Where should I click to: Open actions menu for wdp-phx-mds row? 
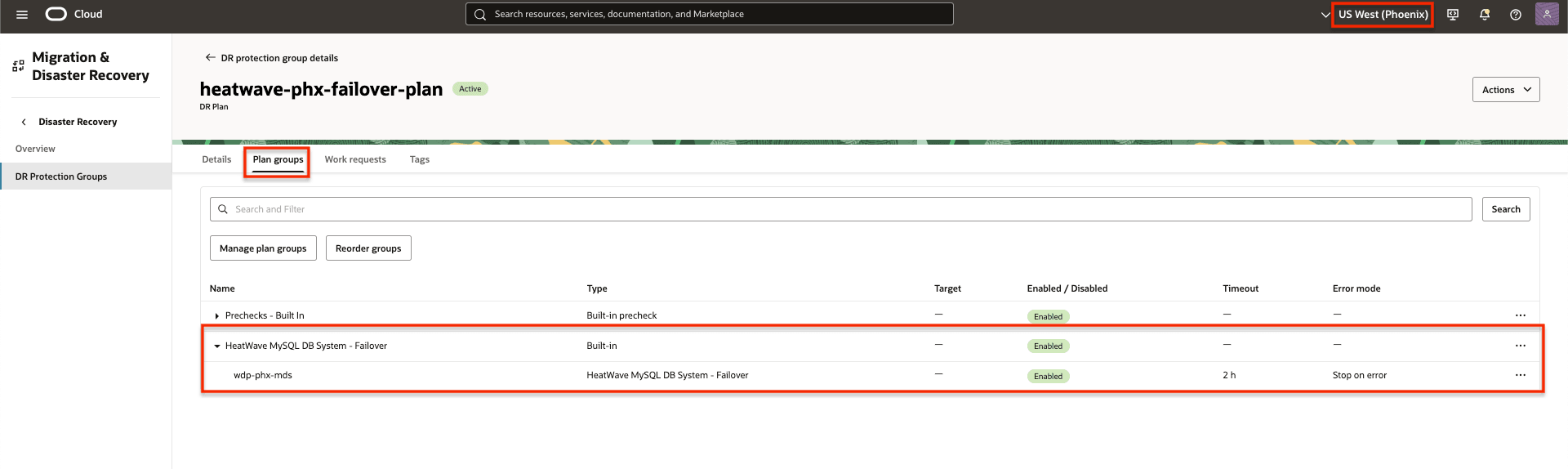[1520, 375]
